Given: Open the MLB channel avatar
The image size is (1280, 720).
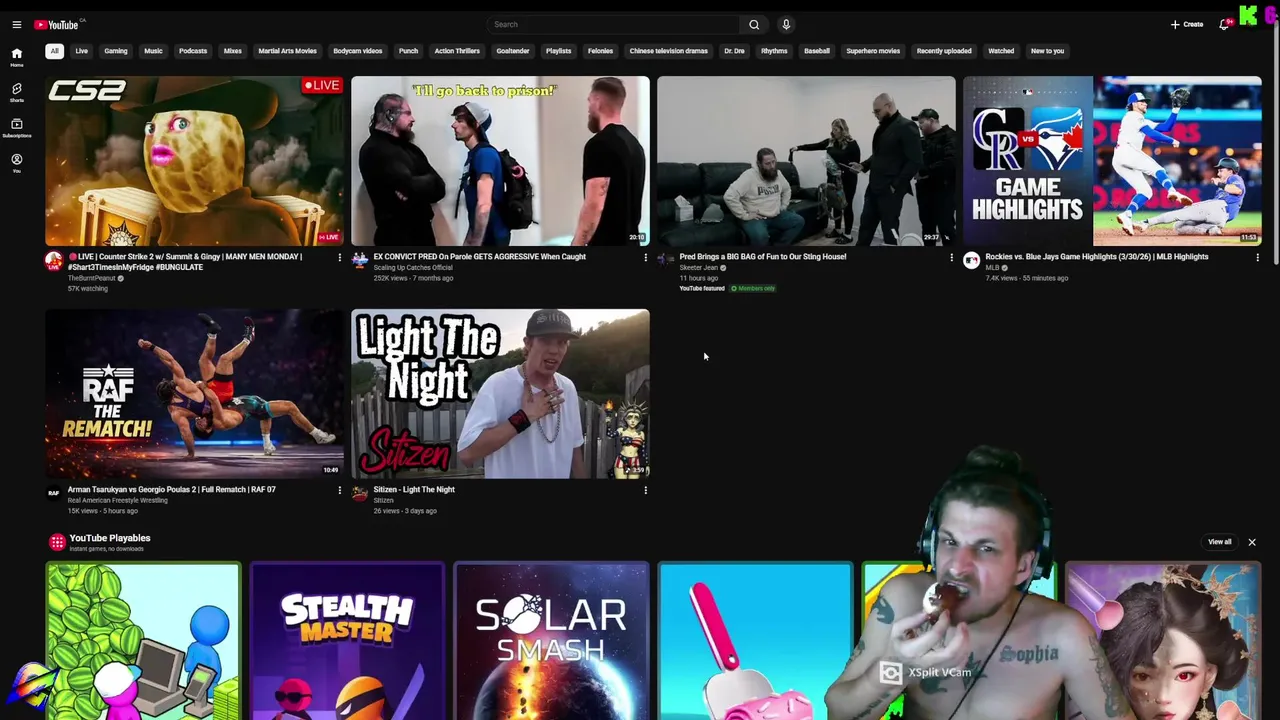Looking at the screenshot, I should click(971, 260).
